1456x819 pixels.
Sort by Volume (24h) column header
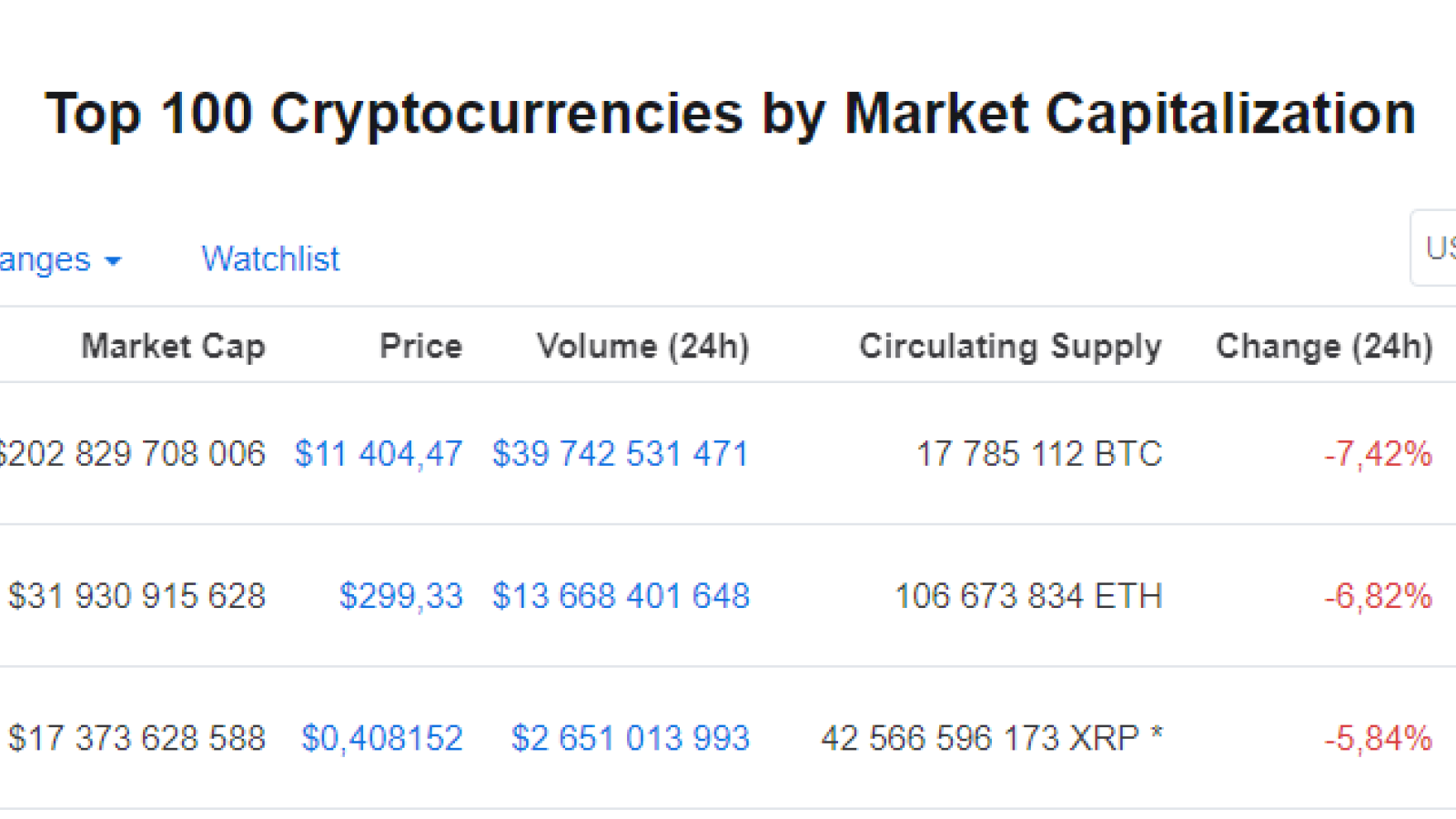coord(643,347)
